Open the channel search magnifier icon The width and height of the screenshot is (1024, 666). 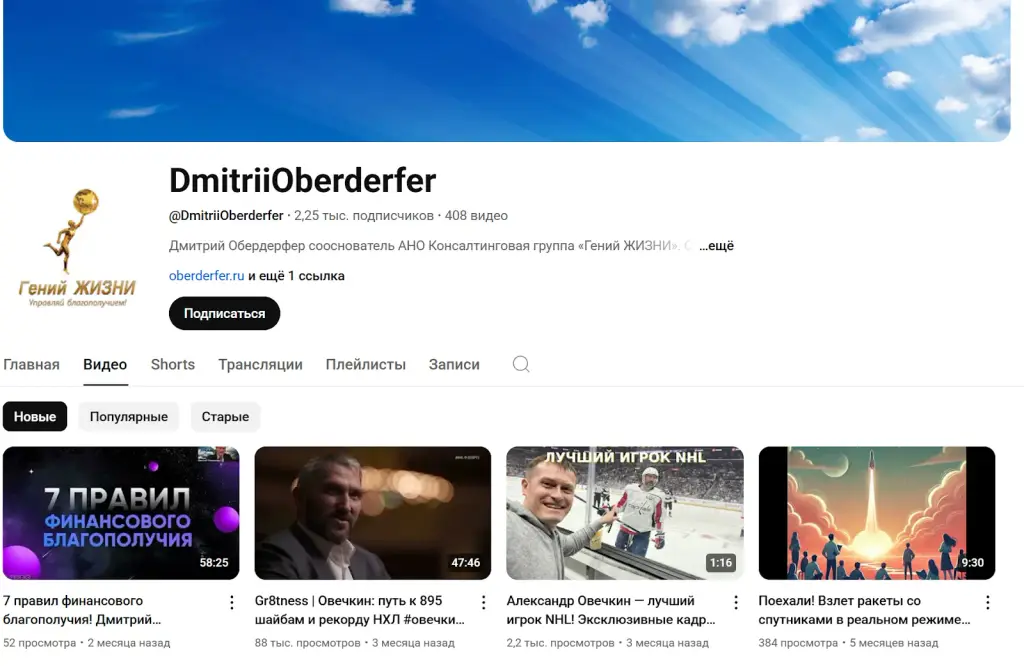(x=520, y=364)
